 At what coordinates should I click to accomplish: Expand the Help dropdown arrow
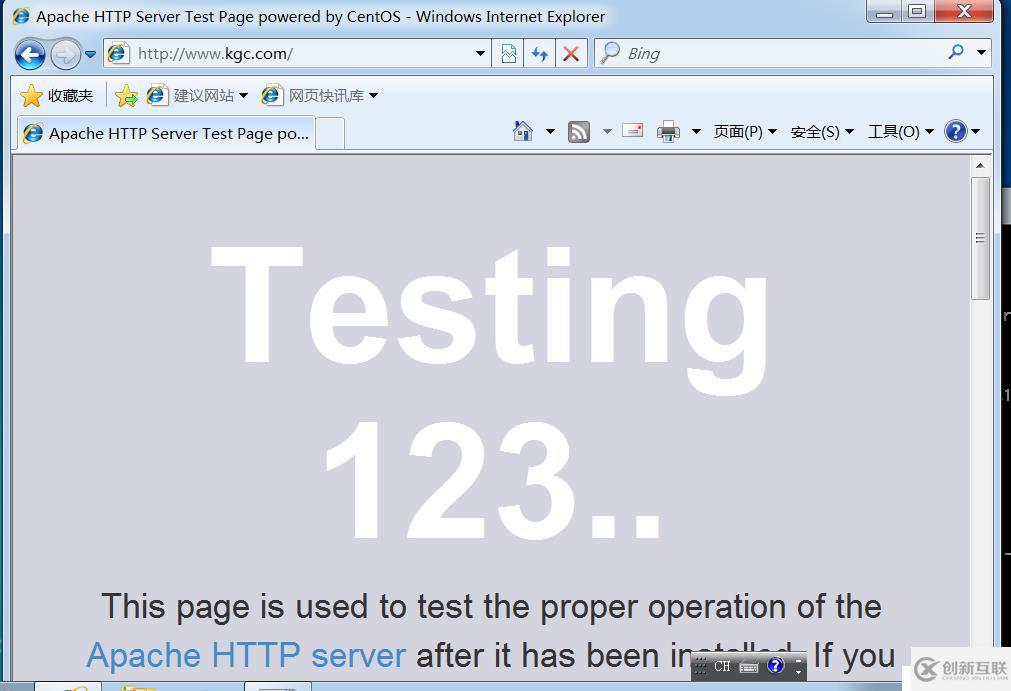coord(976,131)
